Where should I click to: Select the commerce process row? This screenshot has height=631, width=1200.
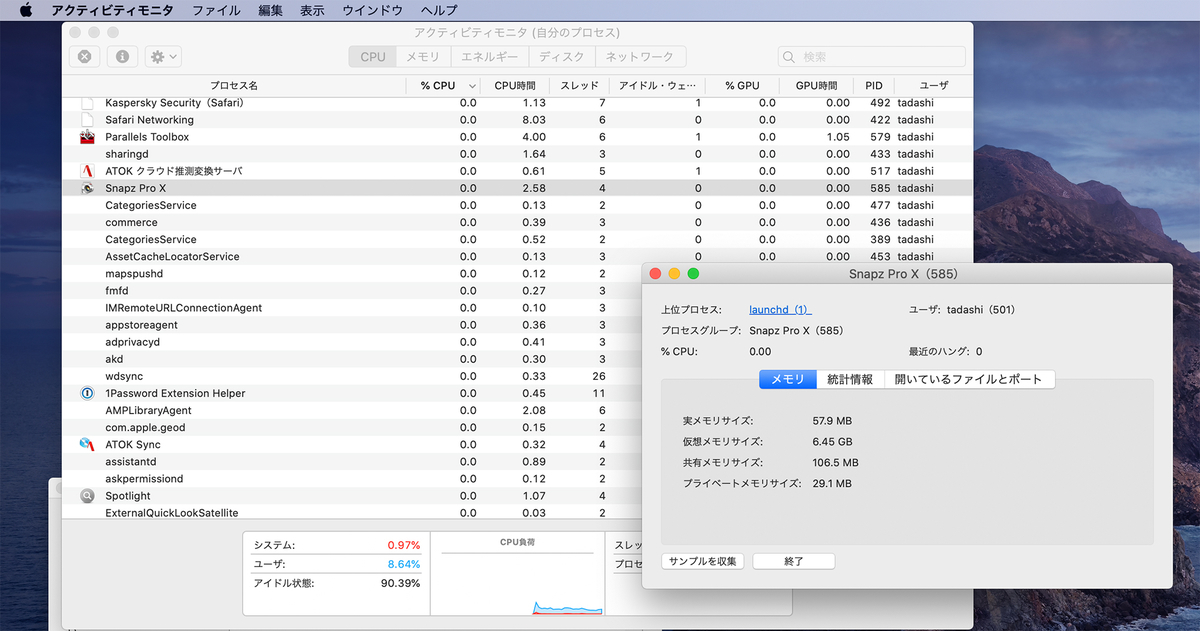pyautogui.click(x=517, y=222)
